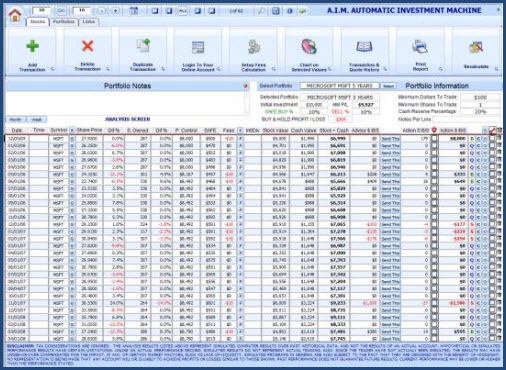506x370 pixels.
Task: Tick action checkbox in the $5,666 row
Action: point(434,181)
